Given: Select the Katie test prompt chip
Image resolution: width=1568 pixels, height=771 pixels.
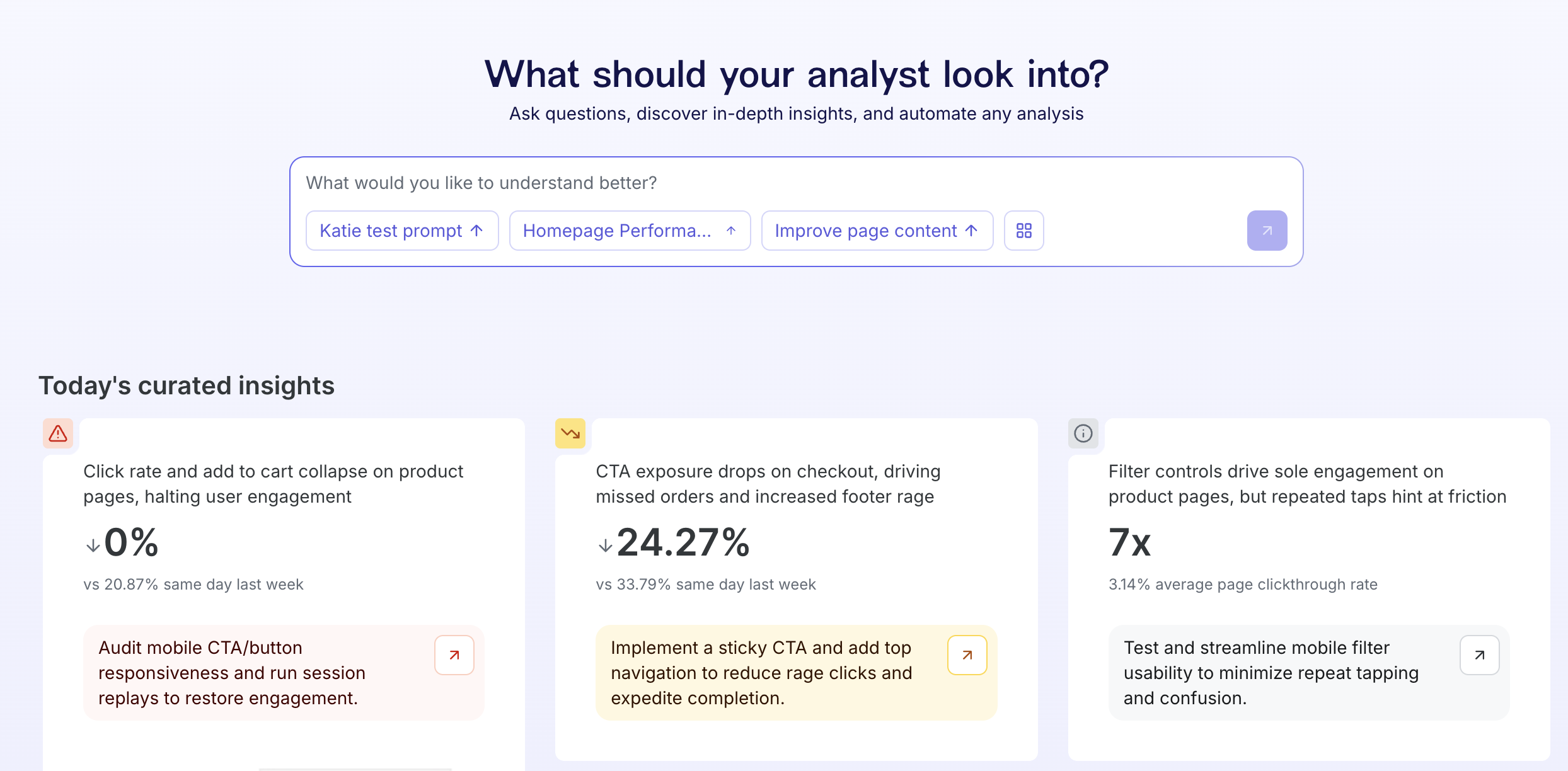Looking at the screenshot, I should (x=402, y=231).
